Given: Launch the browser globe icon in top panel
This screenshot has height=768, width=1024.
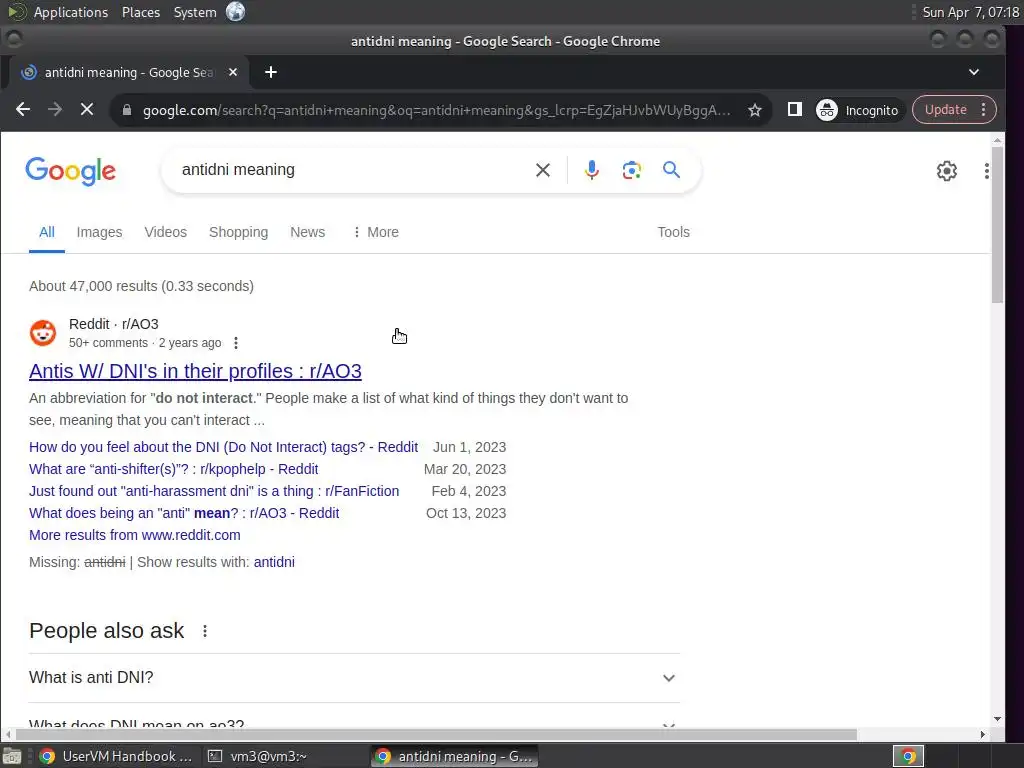Looking at the screenshot, I should (235, 12).
